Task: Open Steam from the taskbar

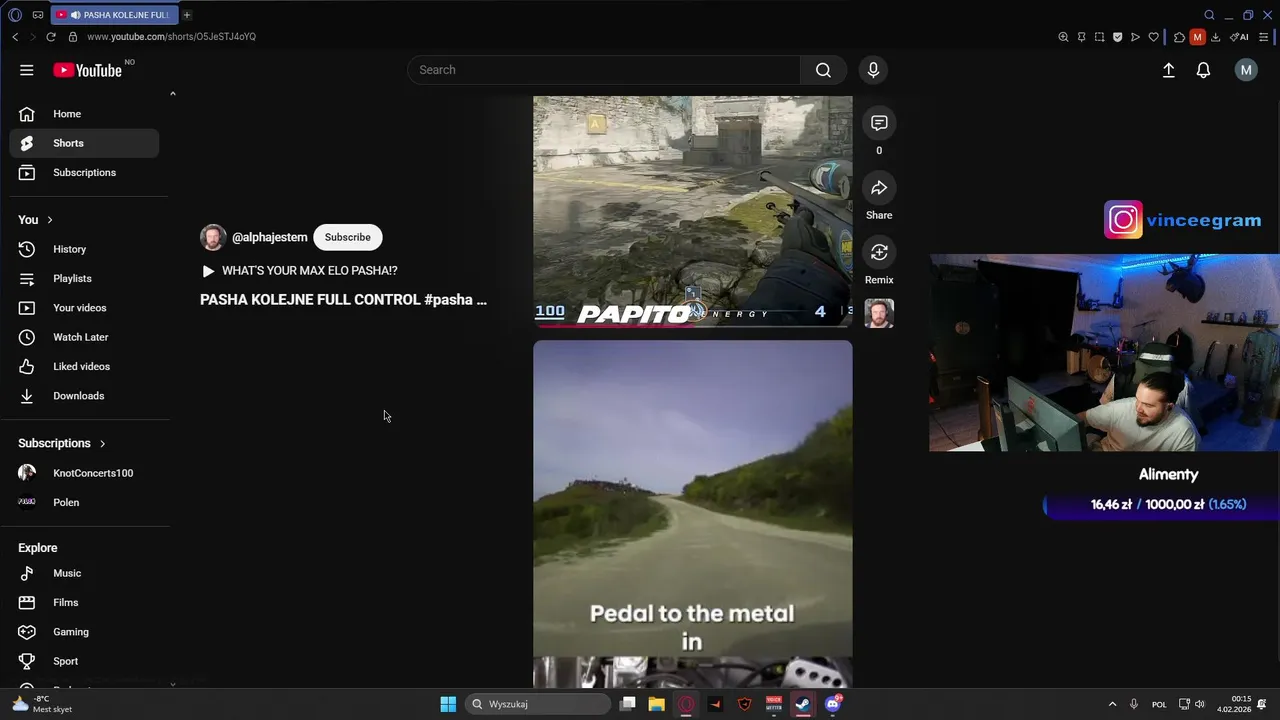Action: (802, 704)
